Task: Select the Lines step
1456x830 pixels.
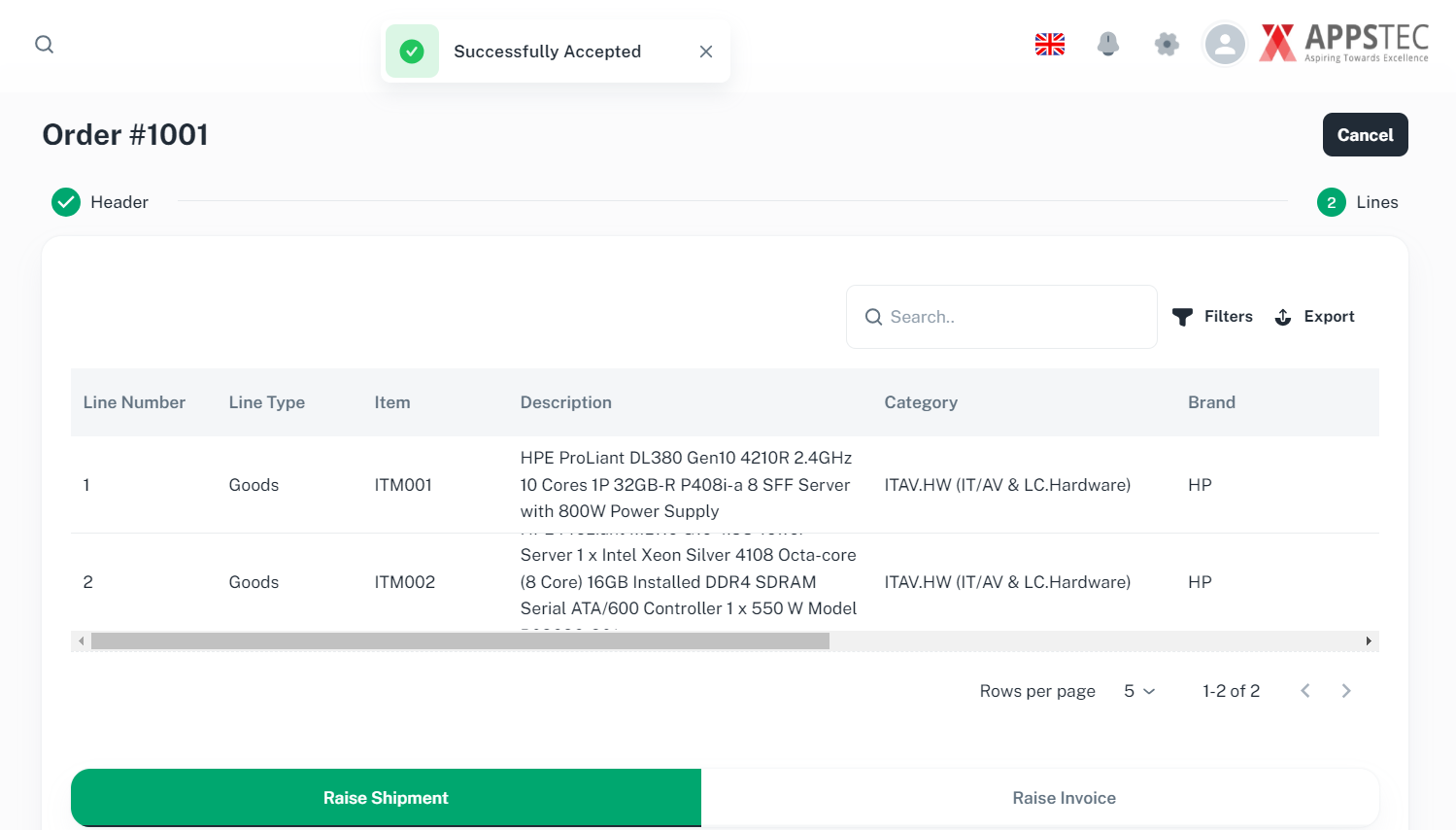Action: point(1357,202)
